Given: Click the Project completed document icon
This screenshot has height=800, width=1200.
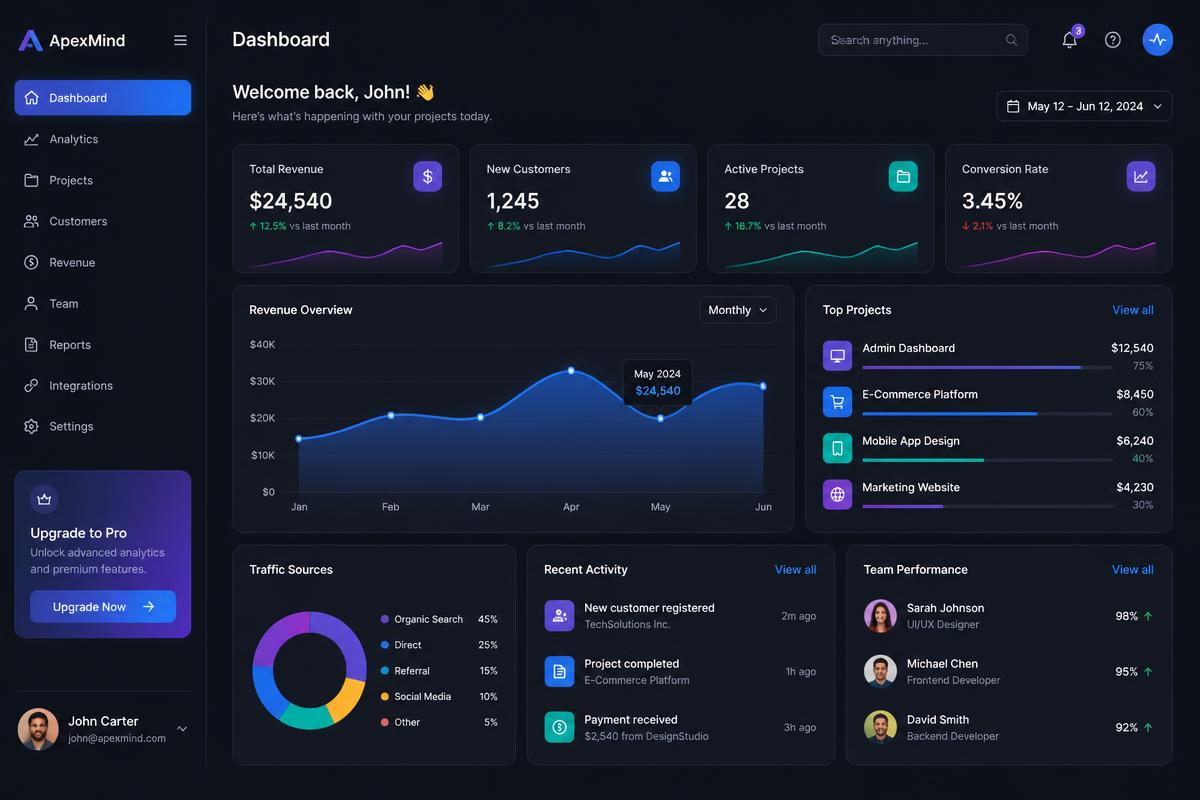Looking at the screenshot, I should [559, 671].
